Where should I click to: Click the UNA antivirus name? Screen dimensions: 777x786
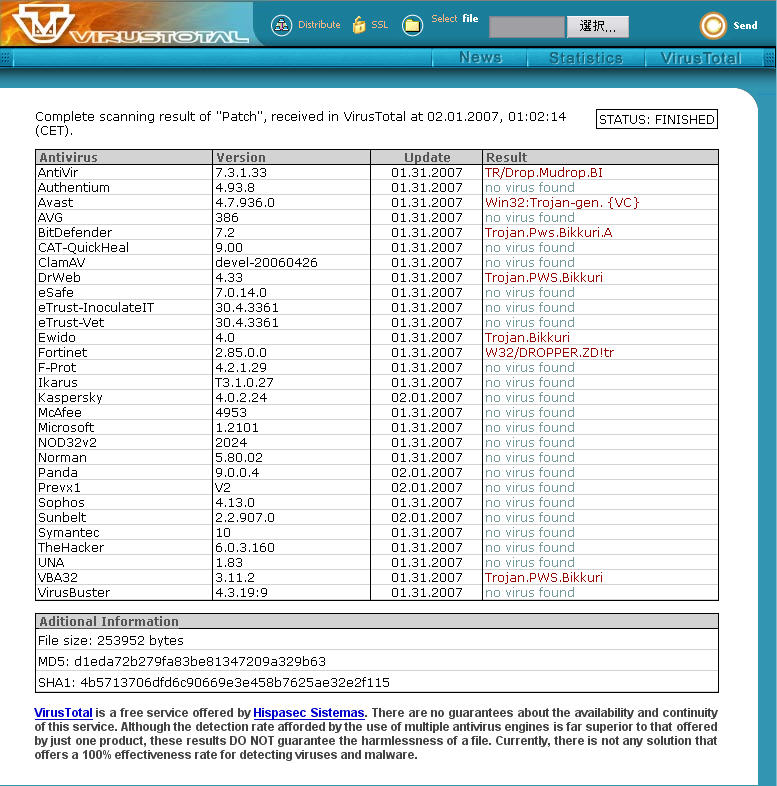[x=51, y=562]
